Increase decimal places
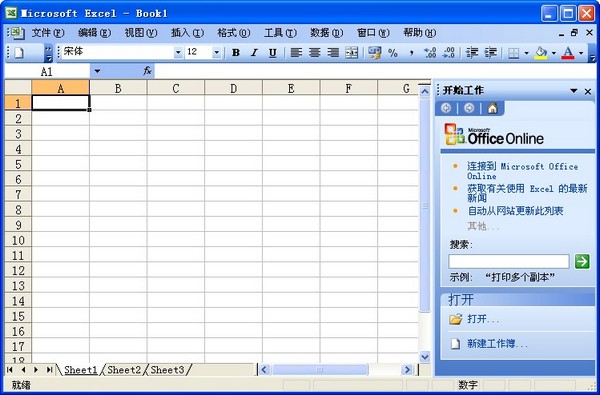 pyautogui.click(x=430, y=53)
